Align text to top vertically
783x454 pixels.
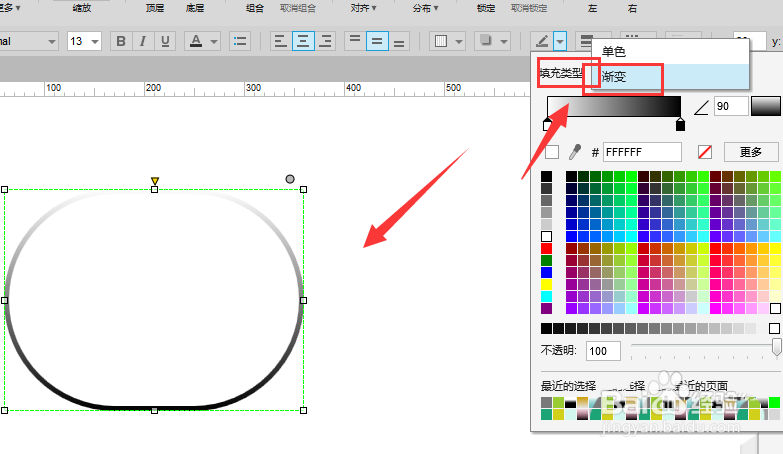[x=355, y=41]
